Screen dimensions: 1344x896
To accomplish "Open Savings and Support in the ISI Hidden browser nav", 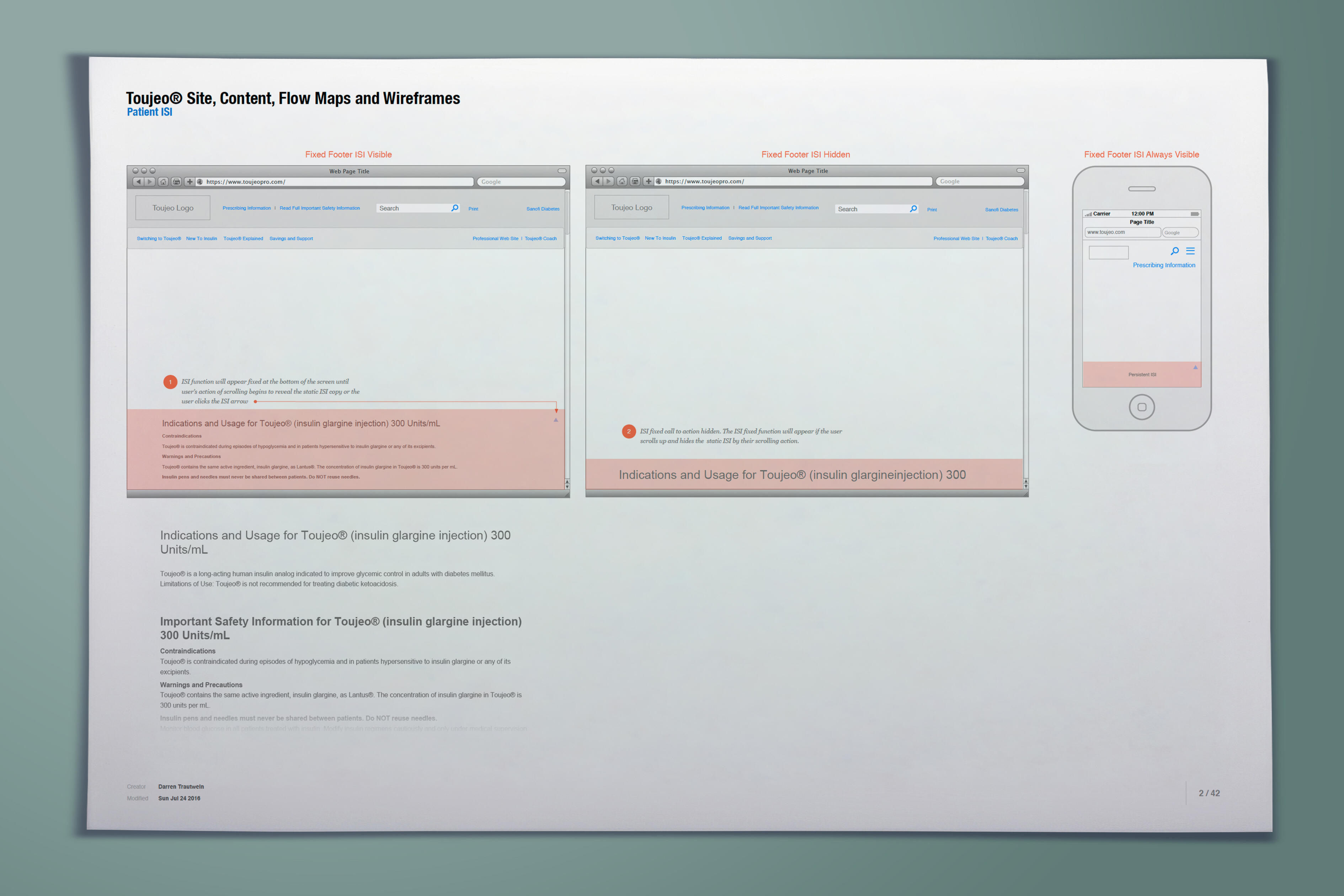I will coord(750,238).
